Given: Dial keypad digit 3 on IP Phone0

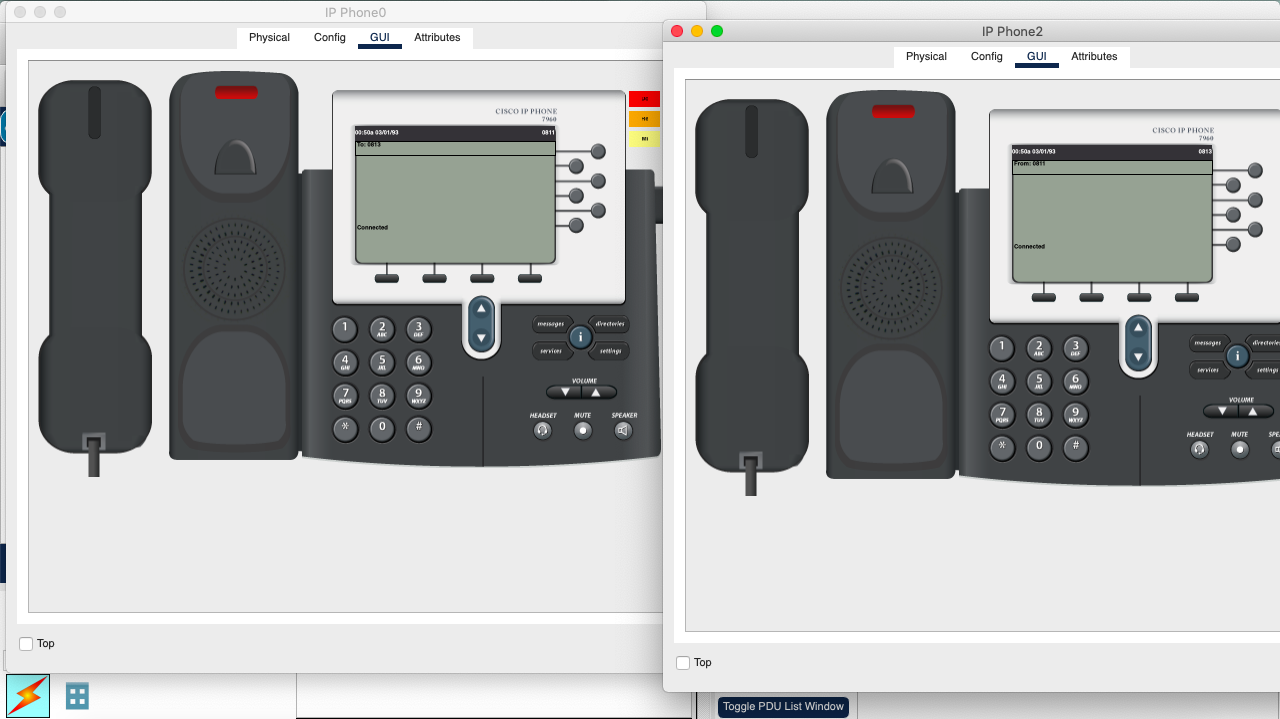Looking at the screenshot, I should click(418, 328).
